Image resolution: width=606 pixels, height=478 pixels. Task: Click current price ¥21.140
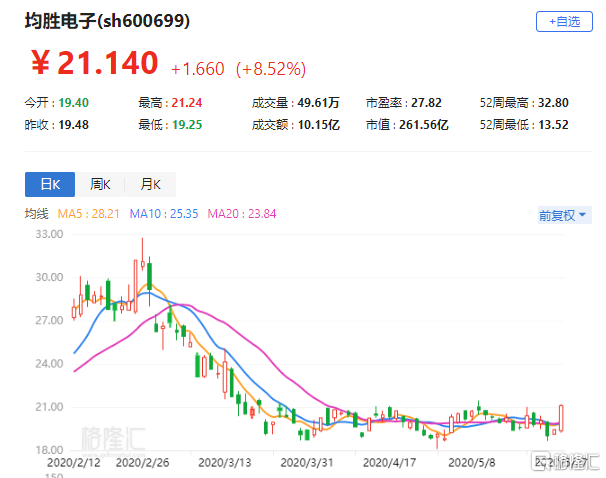coord(95,63)
